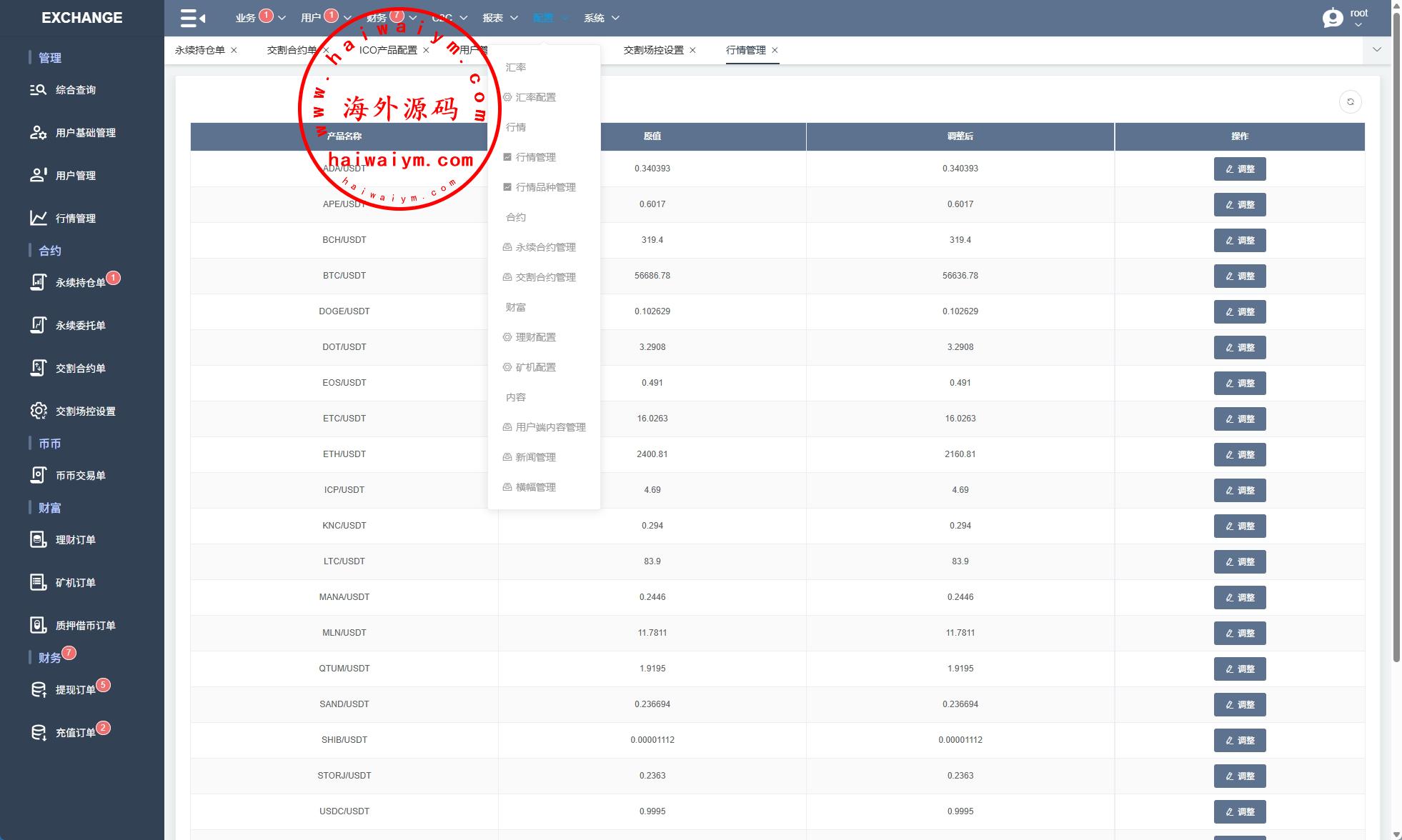This screenshot has width=1402, height=840.
Task: Click 调整 button for BTC/USDT row
Action: [x=1239, y=276]
